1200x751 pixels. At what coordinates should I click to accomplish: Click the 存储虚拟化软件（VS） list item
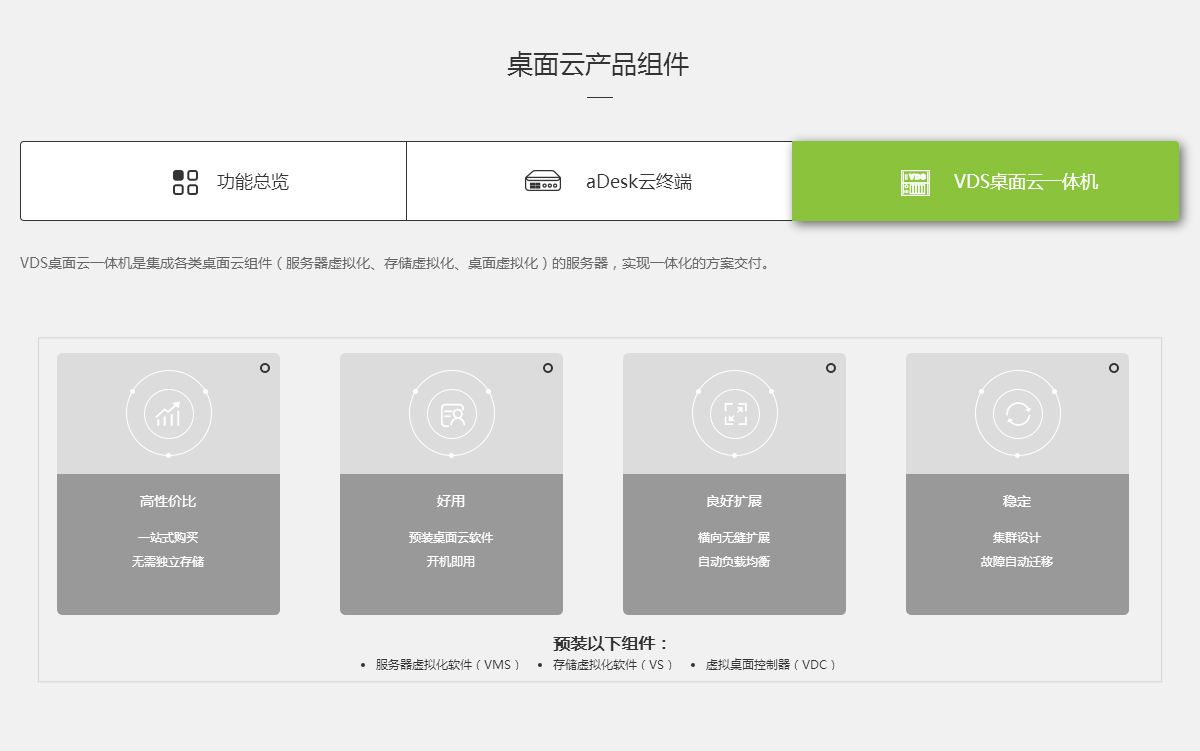click(x=613, y=664)
